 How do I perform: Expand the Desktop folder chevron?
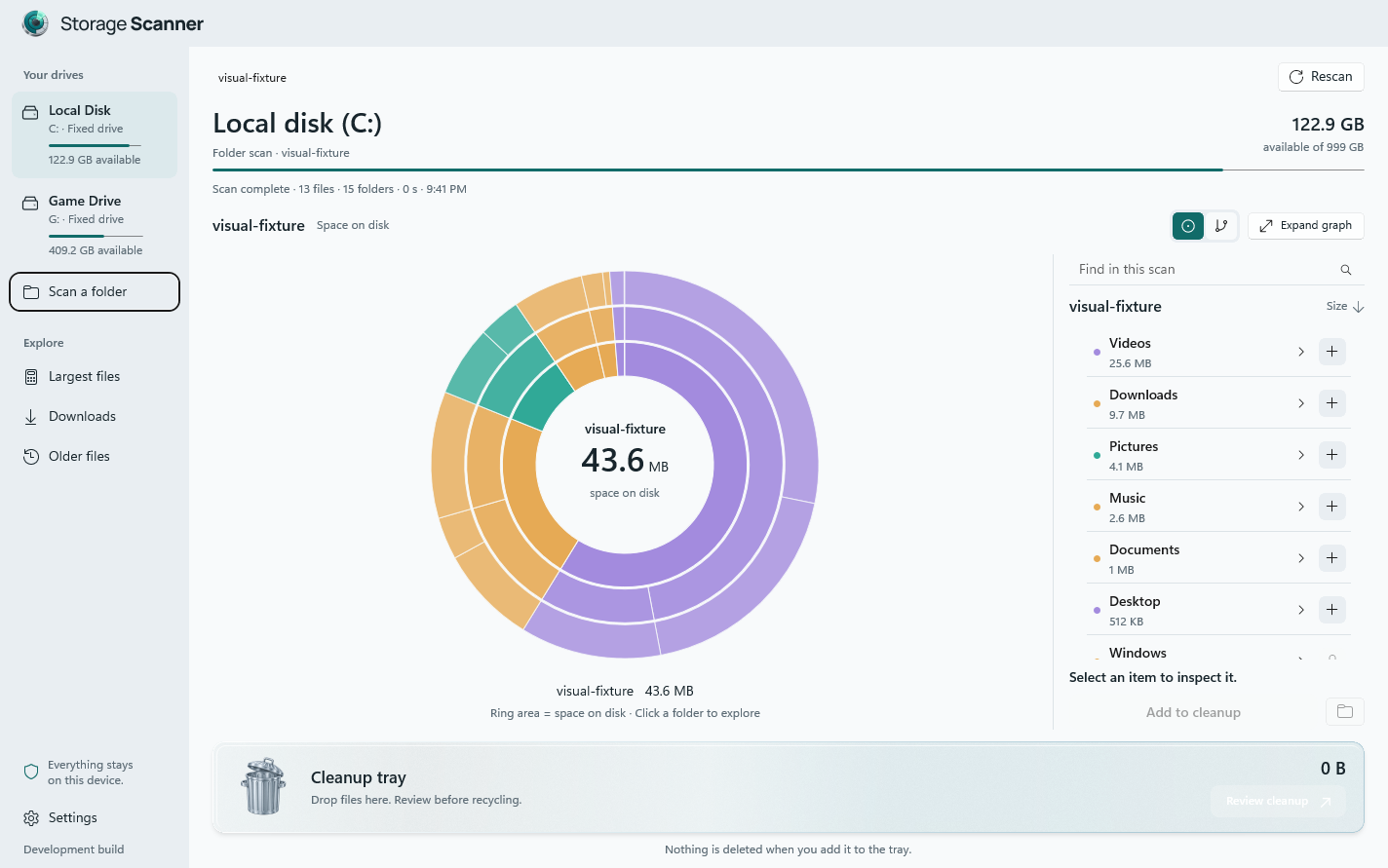tap(1300, 610)
